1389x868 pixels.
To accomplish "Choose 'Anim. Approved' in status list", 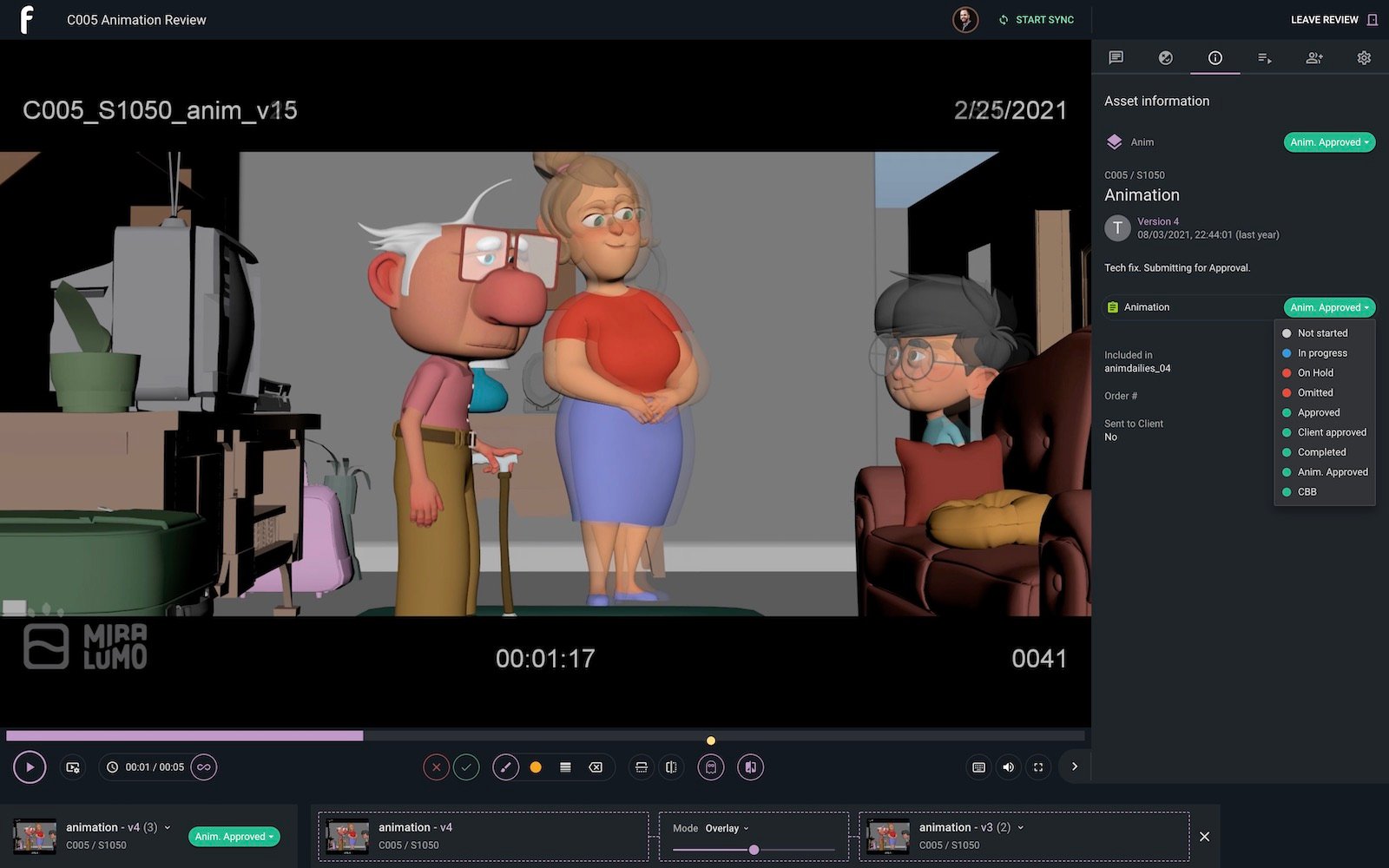I will tap(1325, 472).
